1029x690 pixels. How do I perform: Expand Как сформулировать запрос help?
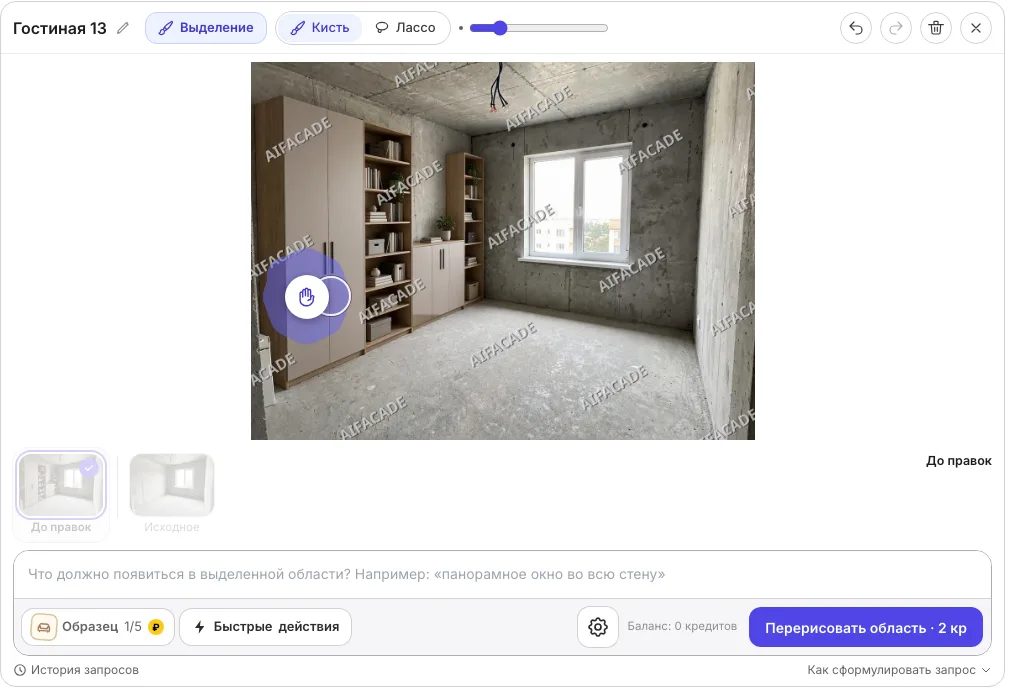(898, 670)
